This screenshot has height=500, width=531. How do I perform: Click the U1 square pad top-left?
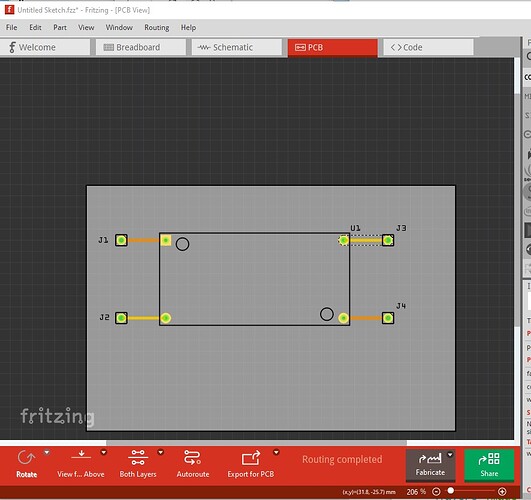166,240
